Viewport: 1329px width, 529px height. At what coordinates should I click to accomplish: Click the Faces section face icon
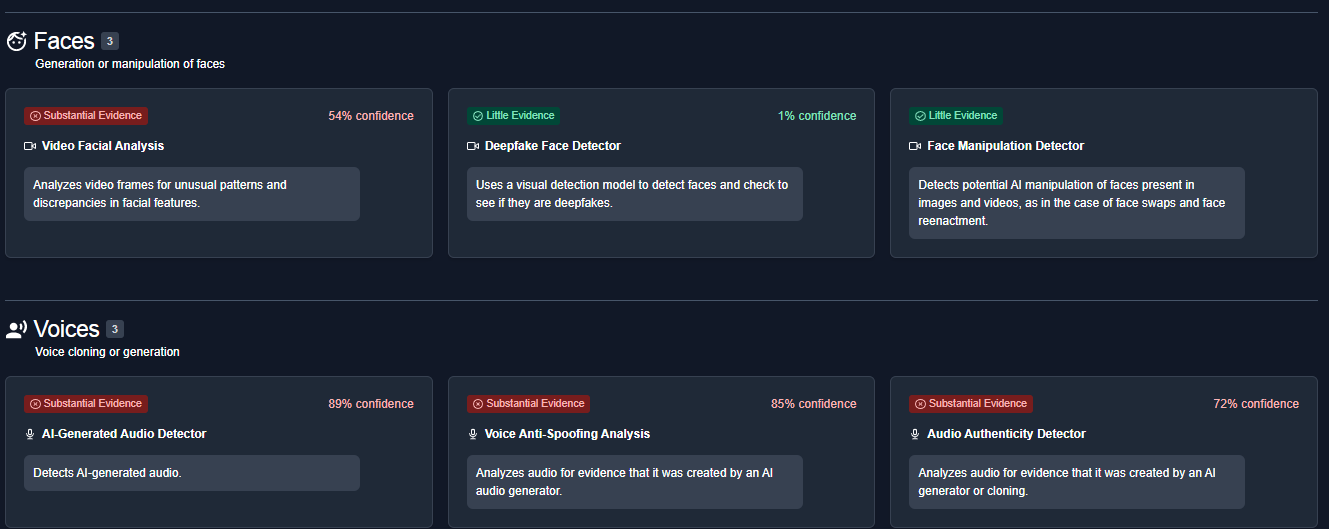coord(16,41)
